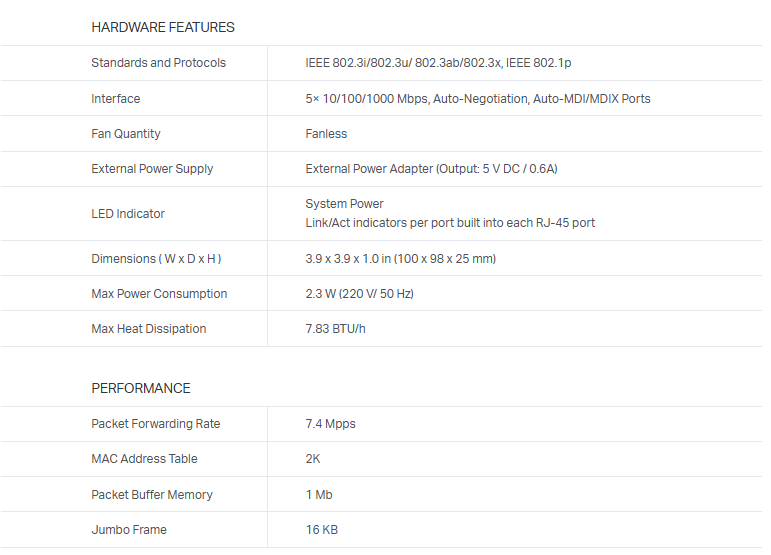Select the IEEE 802.3i standards value text
Image resolution: width=771 pixels, height=555 pixels.
pos(438,63)
